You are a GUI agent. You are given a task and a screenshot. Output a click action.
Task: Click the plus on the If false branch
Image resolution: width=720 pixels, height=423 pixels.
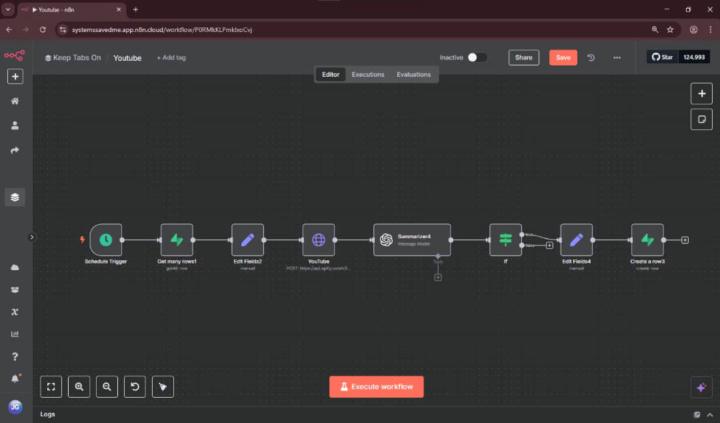(549, 245)
